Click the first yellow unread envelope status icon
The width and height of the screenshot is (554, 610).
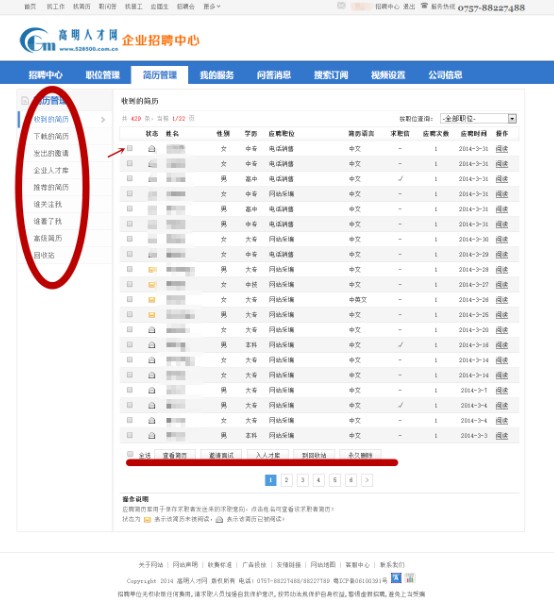[152, 270]
